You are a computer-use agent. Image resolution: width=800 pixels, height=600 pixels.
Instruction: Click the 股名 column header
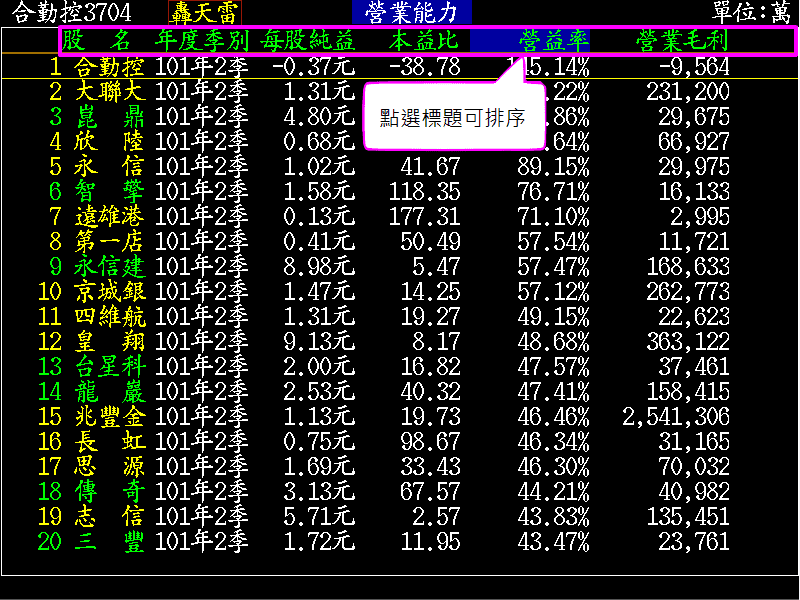96,41
